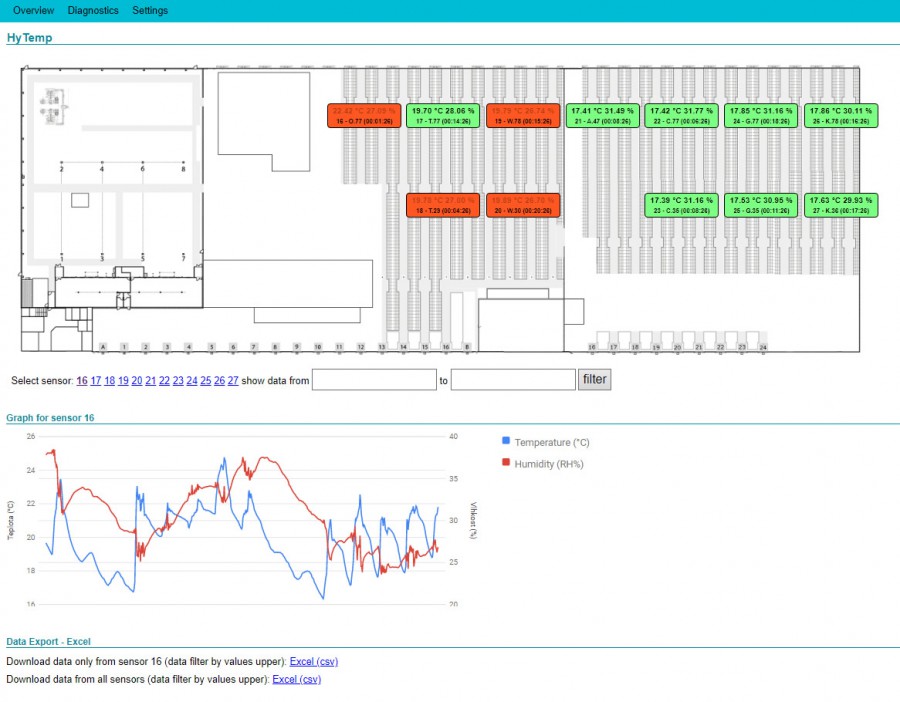Click the red Humidity legend swatch
This screenshot has height=702, width=900.
506,463
